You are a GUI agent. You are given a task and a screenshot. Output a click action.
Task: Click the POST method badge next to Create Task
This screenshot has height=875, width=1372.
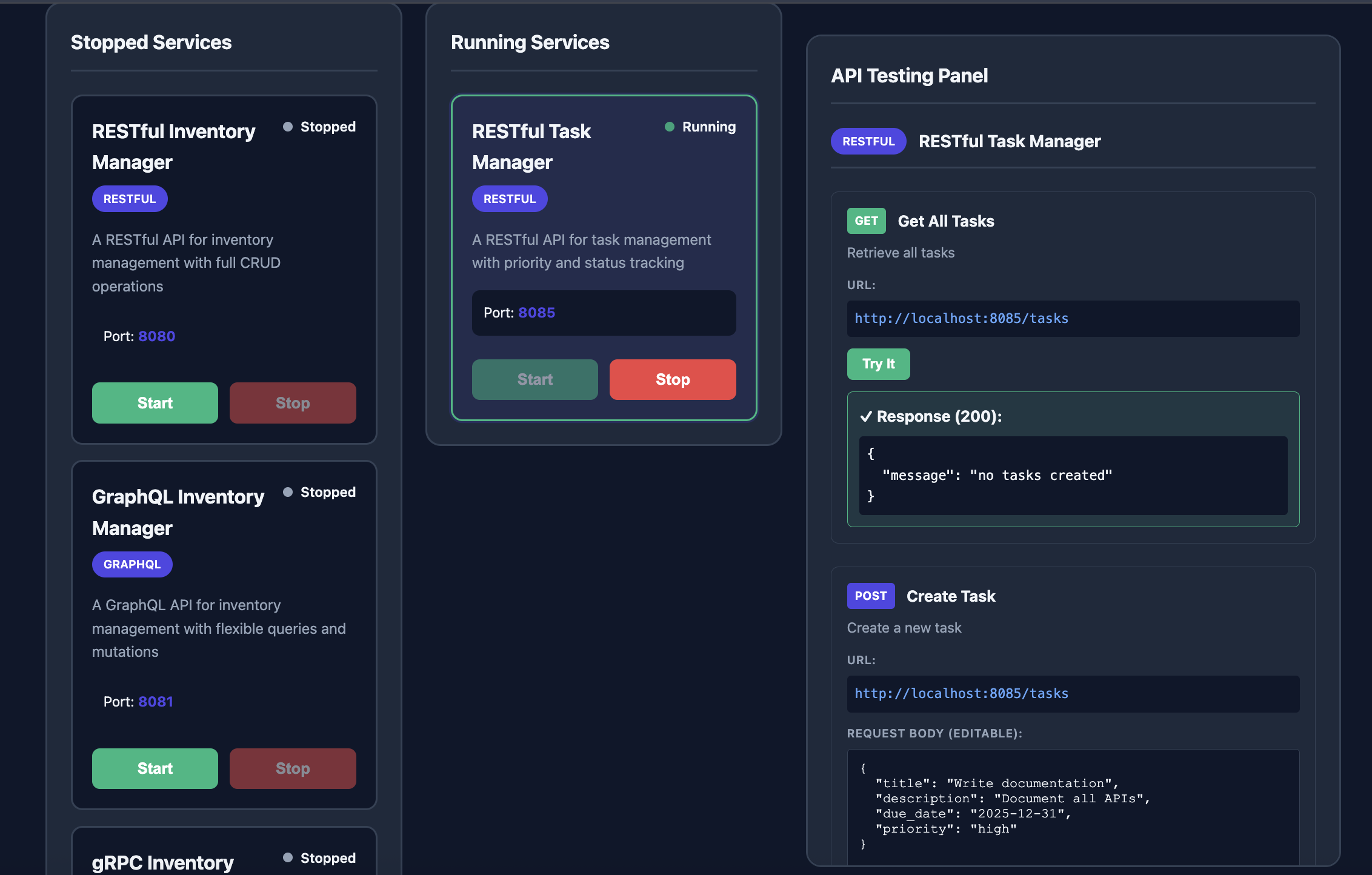[x=871, y=596]
